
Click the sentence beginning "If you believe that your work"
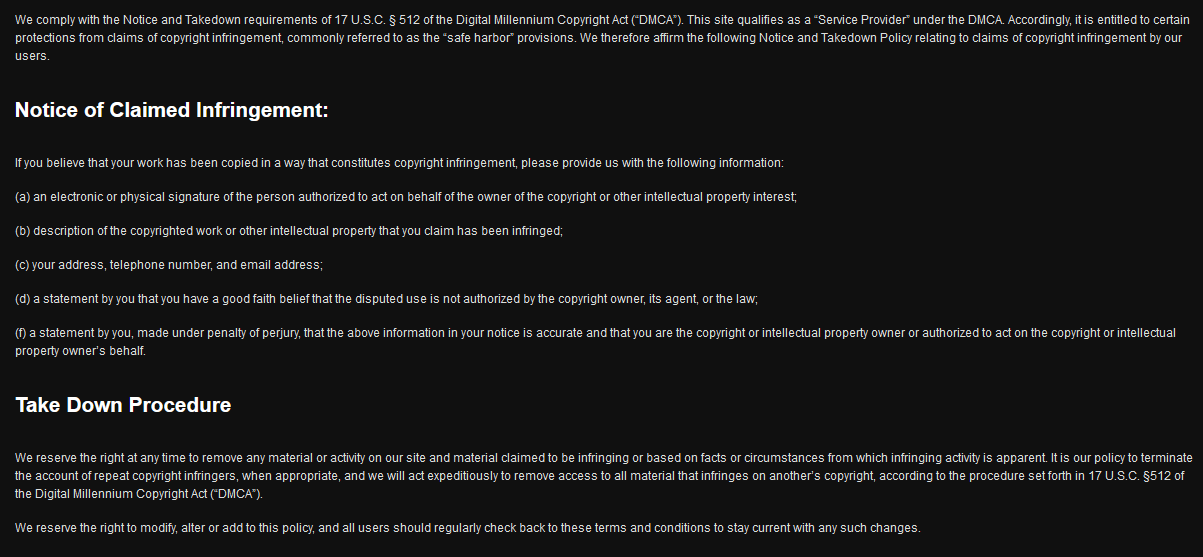coord(399,163)
